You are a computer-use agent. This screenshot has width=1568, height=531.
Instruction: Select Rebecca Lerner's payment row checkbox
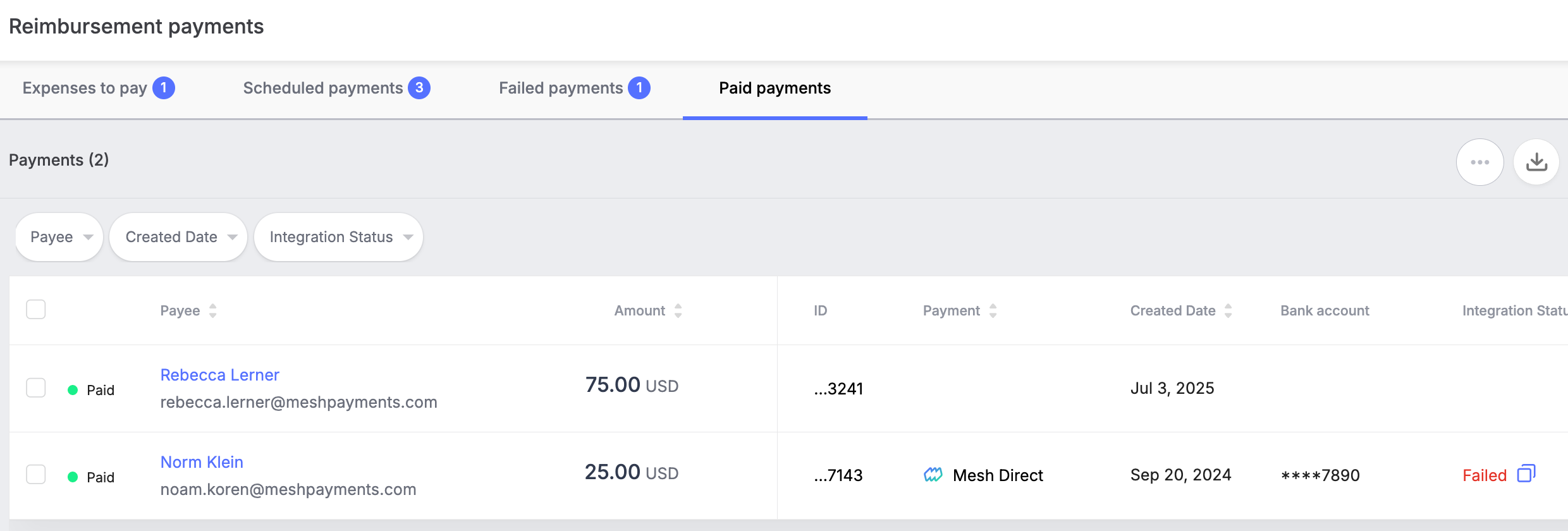tap(36, 388)
